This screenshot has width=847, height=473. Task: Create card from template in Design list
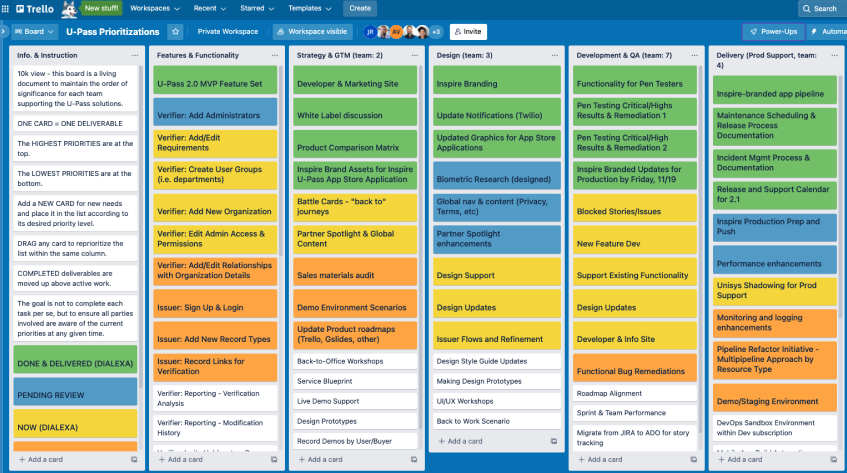554,441
